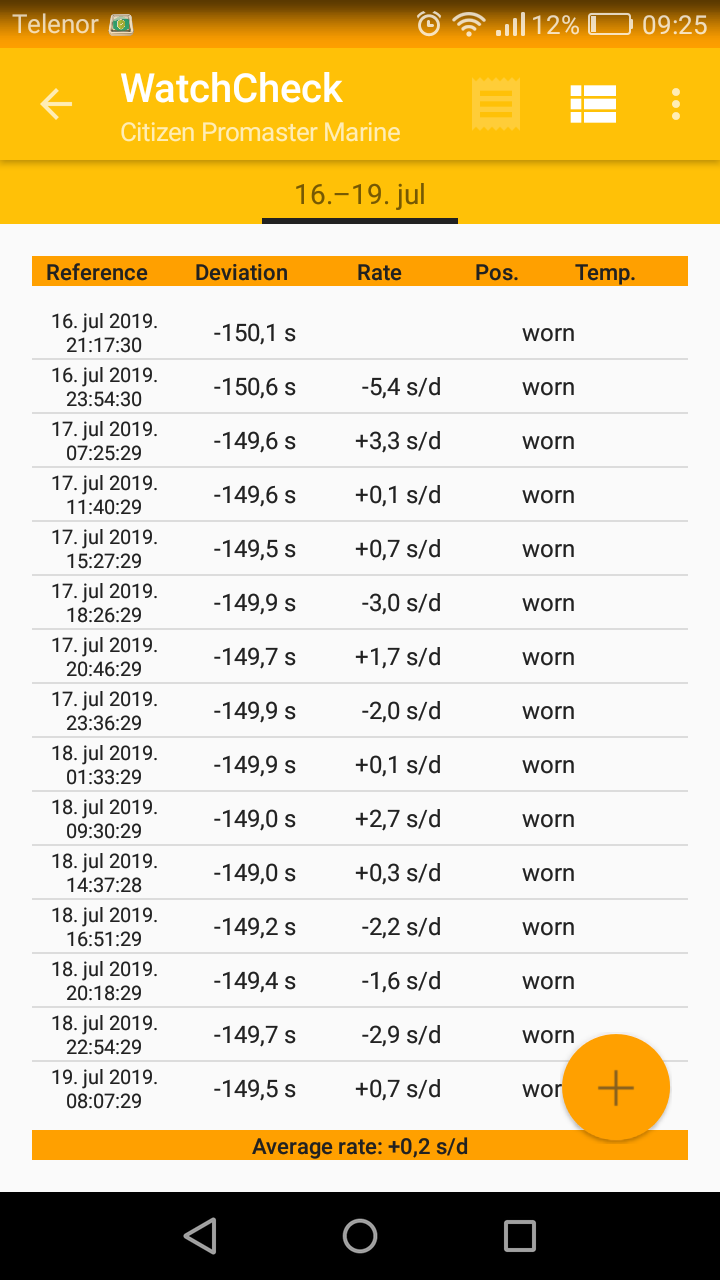The height and width of the screenshot is (1280, 720).
Task: Tap the Deviation column header
Action: 241,272
